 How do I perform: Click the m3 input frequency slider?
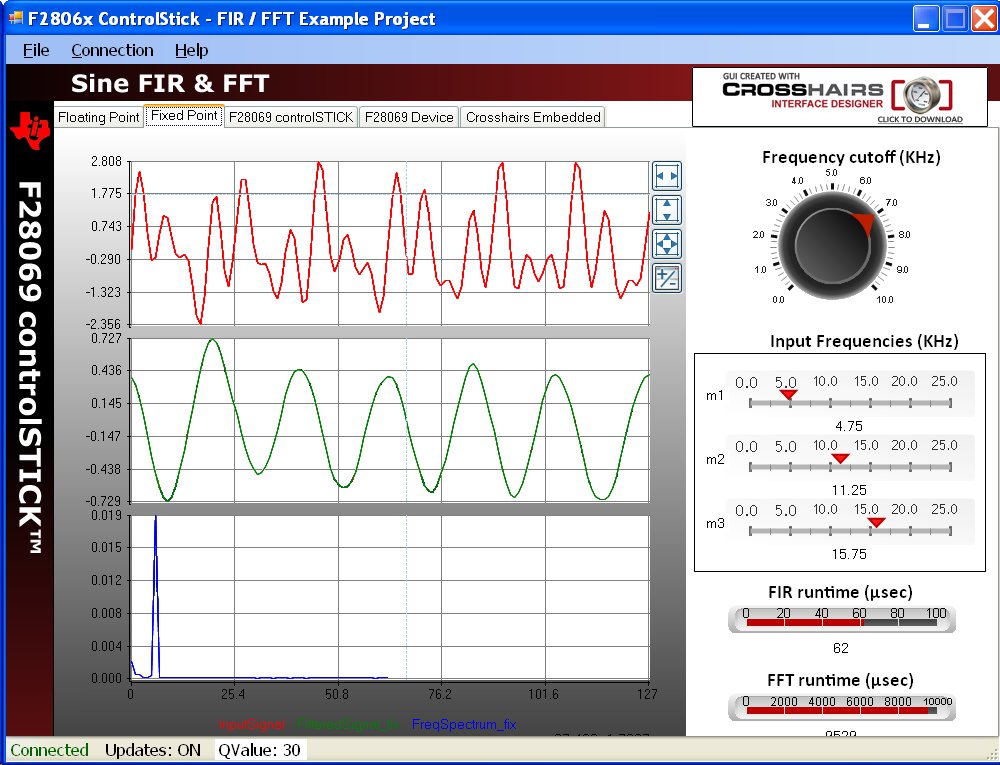coord(850,530)
